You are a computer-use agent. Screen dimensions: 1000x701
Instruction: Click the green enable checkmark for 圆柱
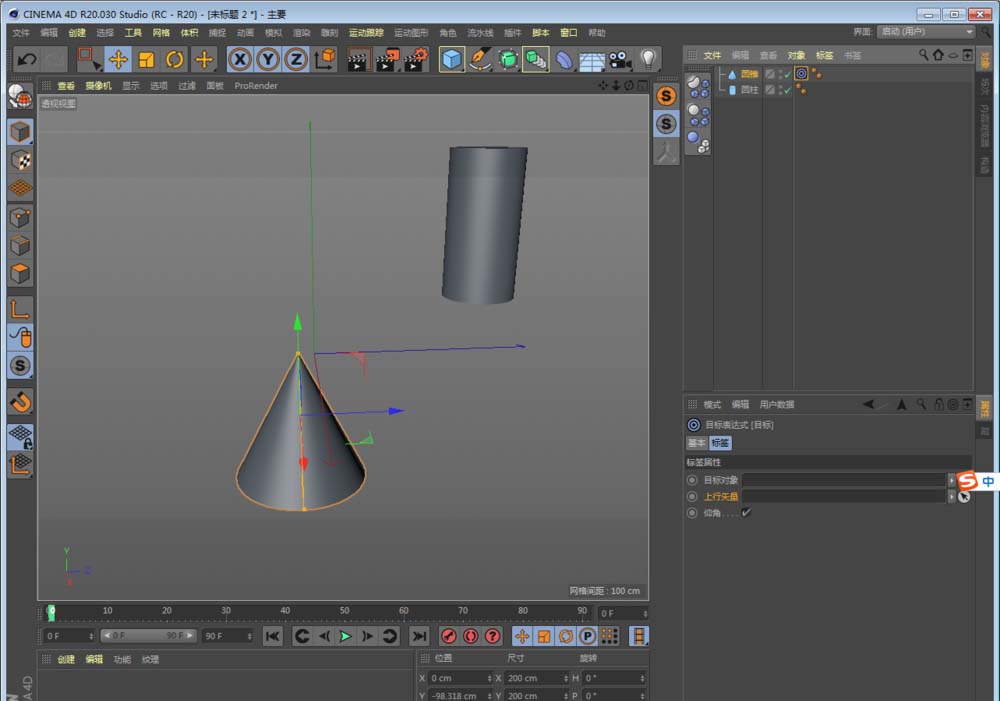(x=788, y=90)
